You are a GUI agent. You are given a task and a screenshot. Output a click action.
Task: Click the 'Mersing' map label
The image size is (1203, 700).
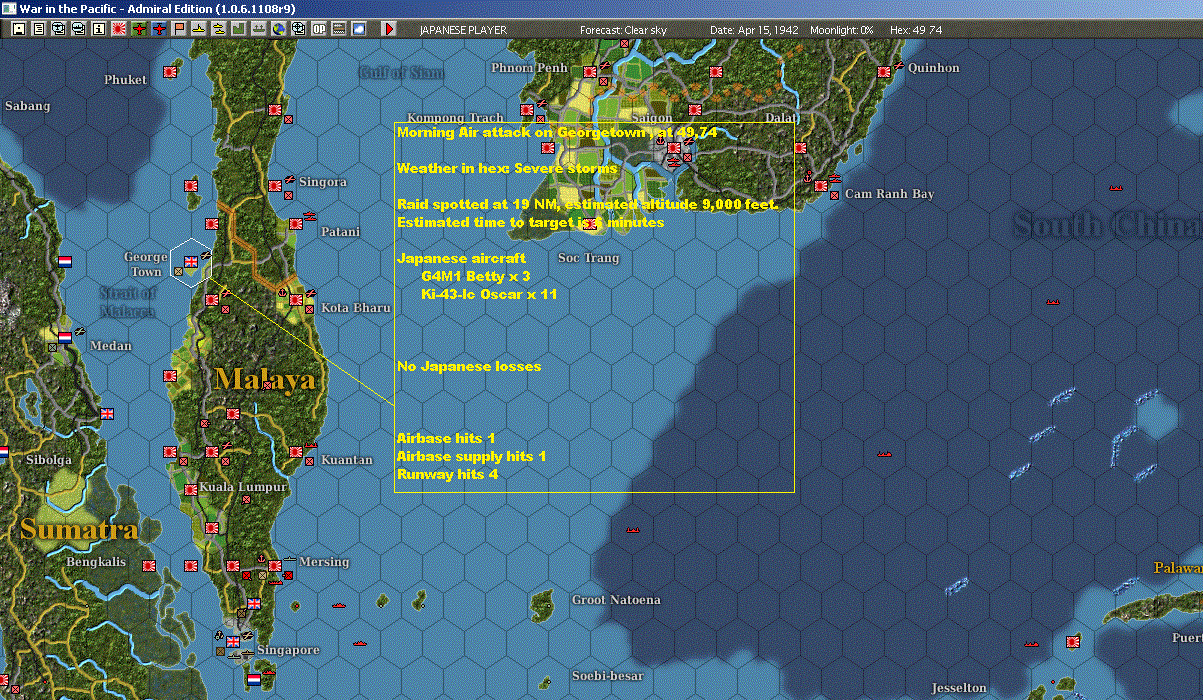pos(324,562)
